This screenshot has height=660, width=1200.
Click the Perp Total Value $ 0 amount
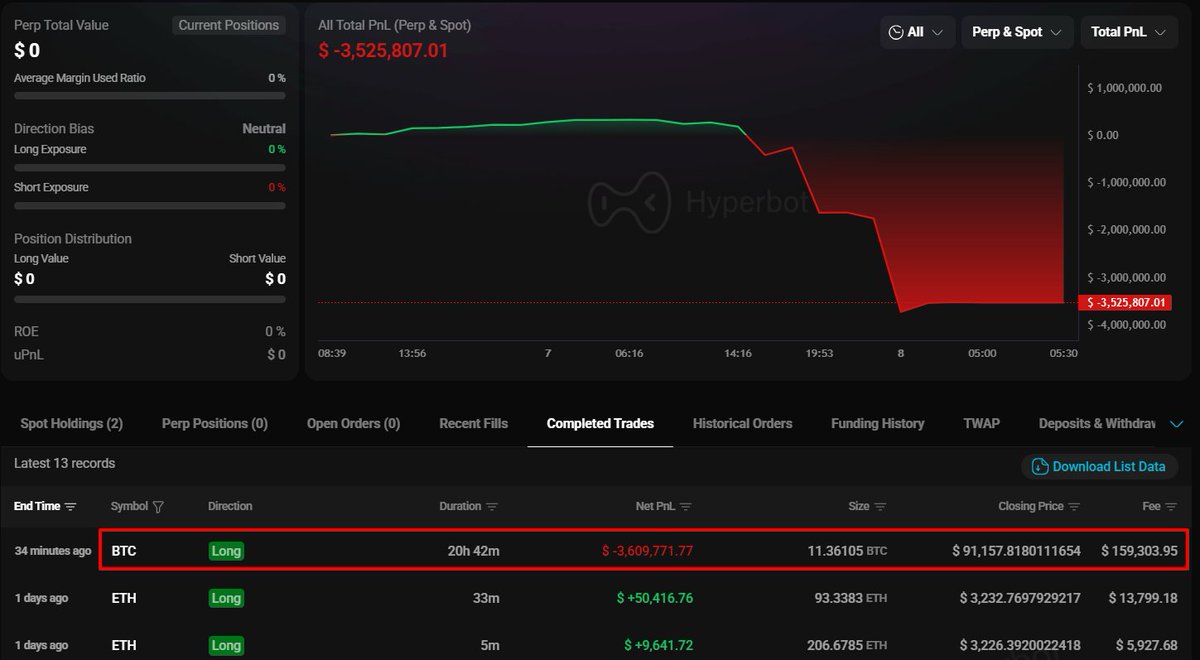(x=27, y=50)
